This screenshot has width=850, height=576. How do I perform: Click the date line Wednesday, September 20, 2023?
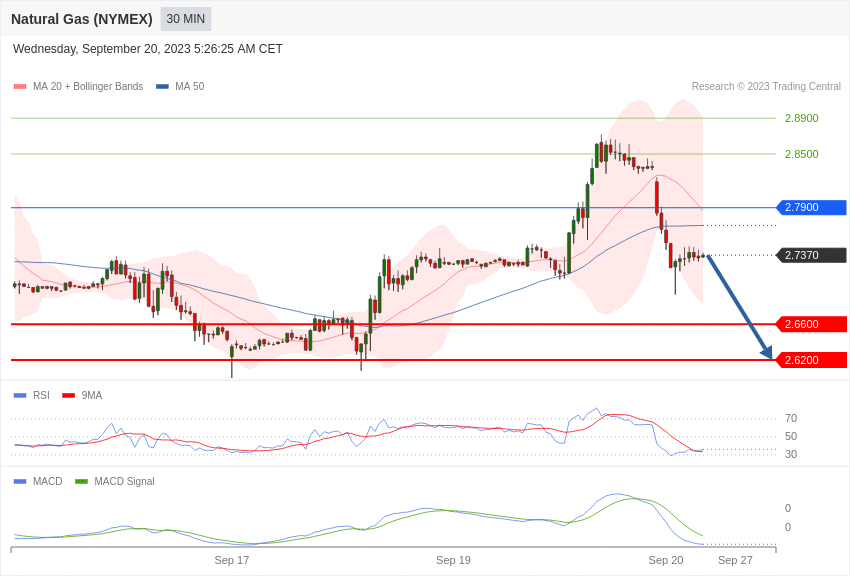(x=147, y=49)
